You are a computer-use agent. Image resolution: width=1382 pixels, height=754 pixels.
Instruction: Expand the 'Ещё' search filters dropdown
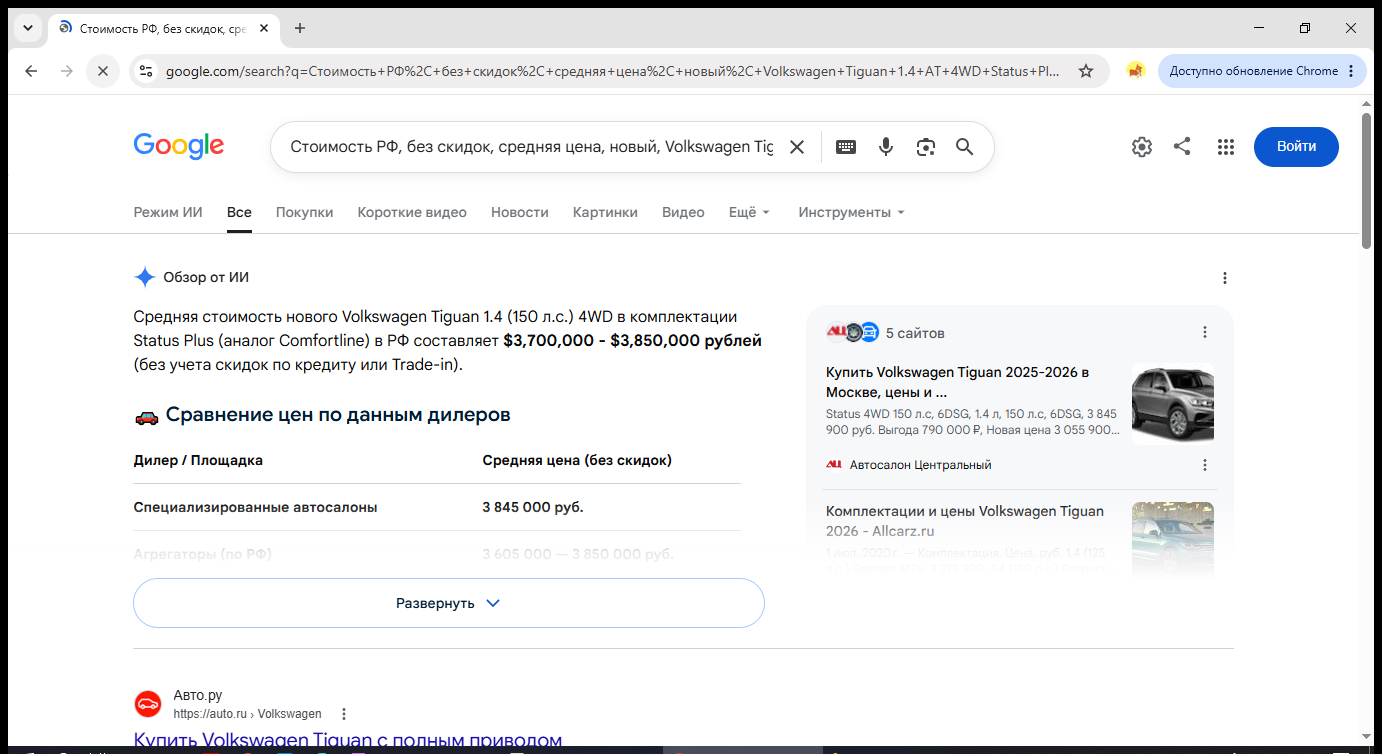750,212
